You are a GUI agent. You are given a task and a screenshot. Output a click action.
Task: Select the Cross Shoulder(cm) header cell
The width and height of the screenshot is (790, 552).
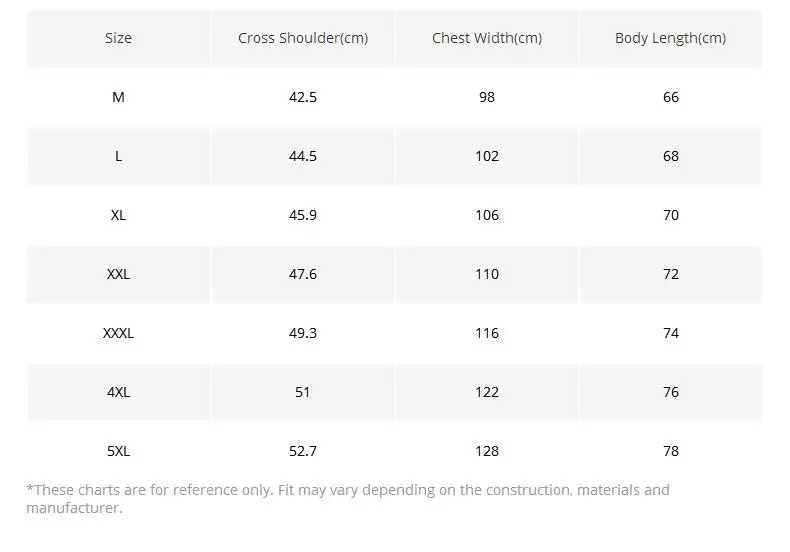click(303, 38)
